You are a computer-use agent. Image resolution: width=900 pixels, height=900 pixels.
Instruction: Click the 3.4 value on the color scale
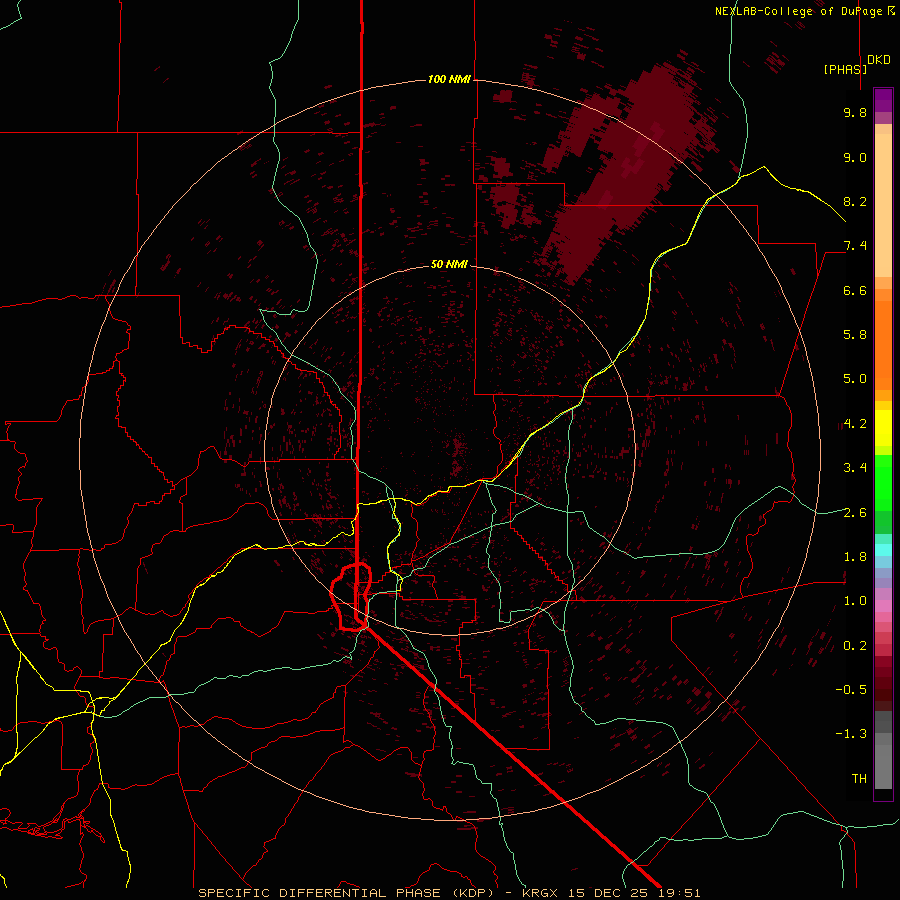click(855, 468)
